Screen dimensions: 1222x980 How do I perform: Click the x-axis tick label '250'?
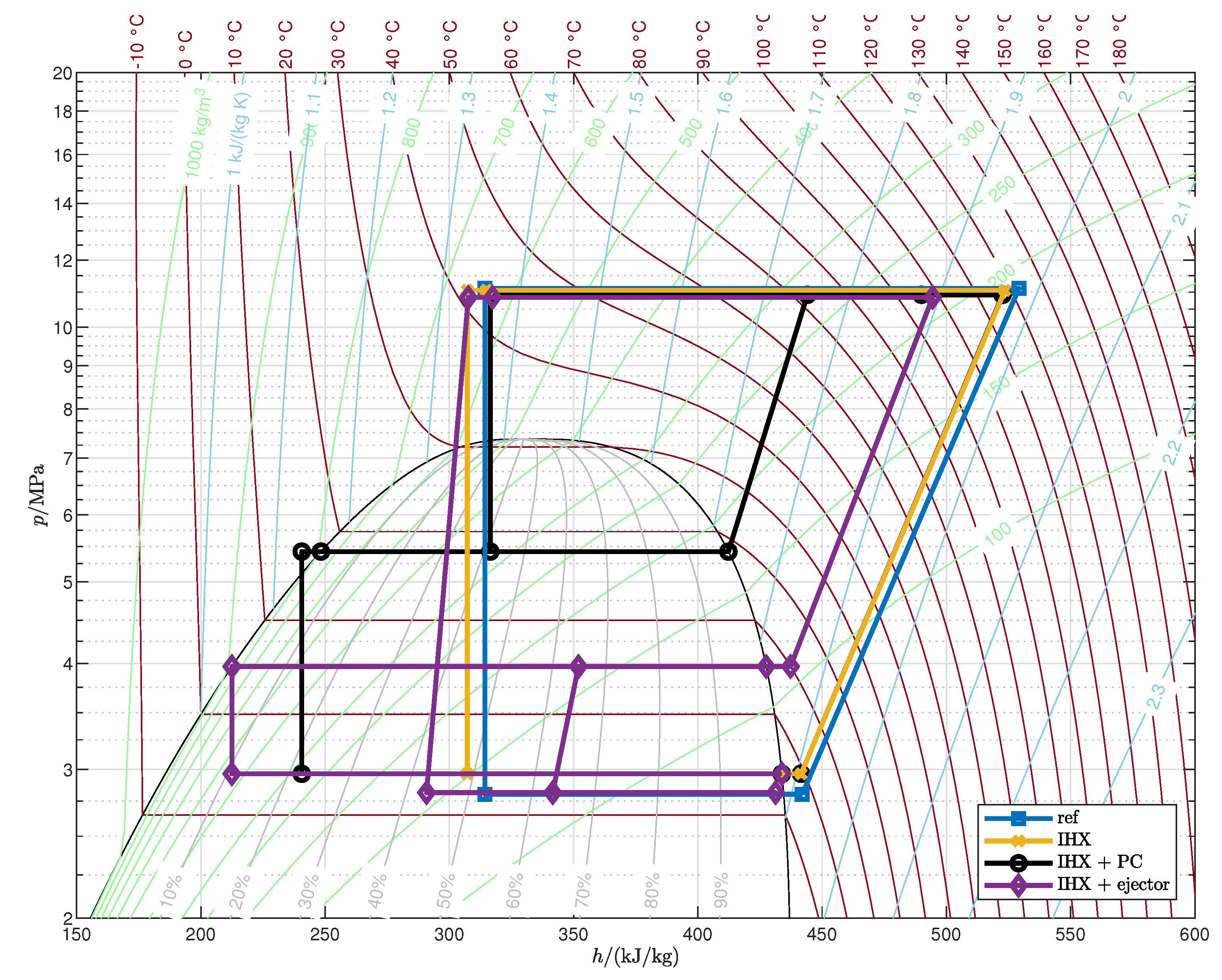point(325,934)
